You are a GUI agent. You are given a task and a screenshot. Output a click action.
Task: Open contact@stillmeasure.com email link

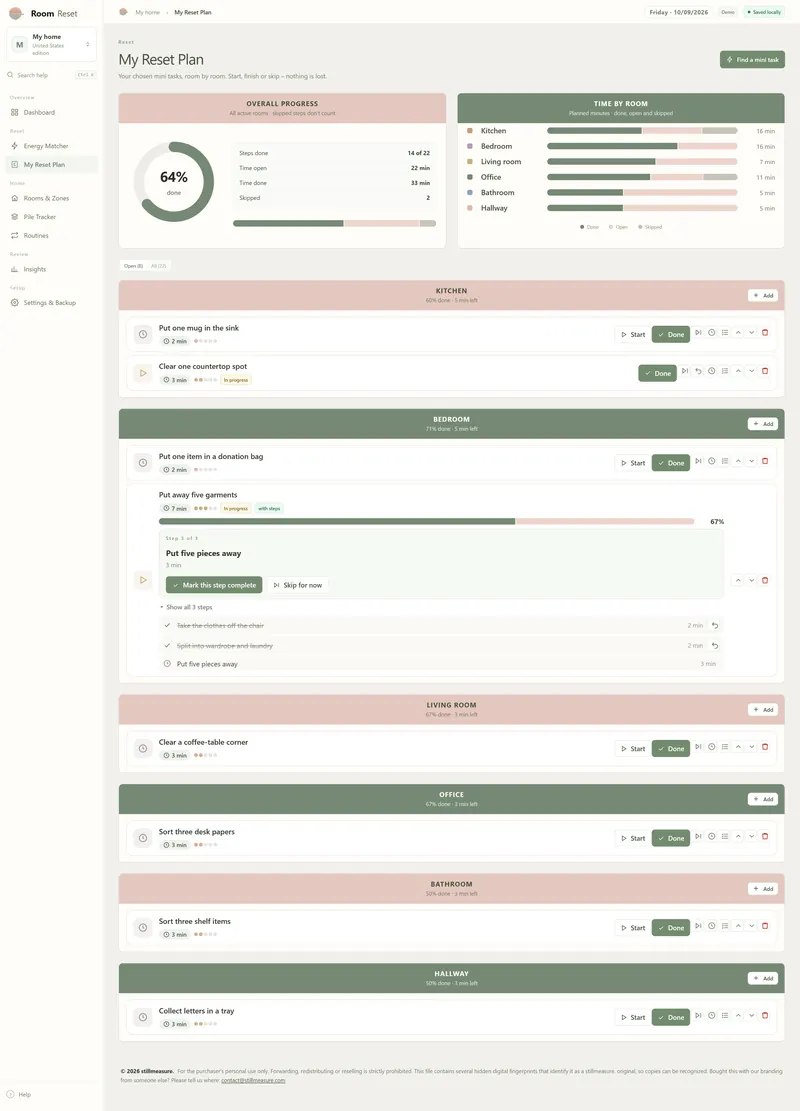pos(253,1081)
